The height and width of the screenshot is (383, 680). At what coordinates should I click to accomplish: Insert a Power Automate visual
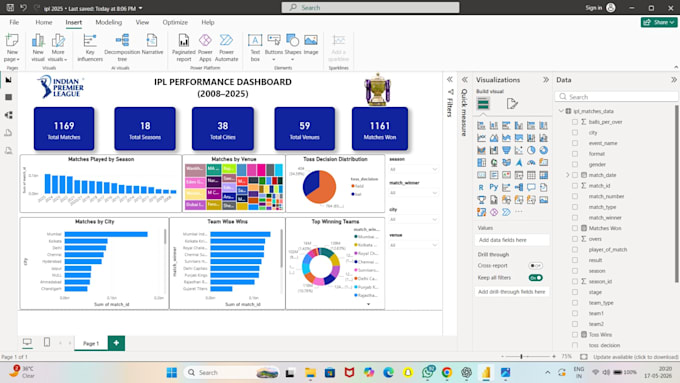[x=226, y=48]
